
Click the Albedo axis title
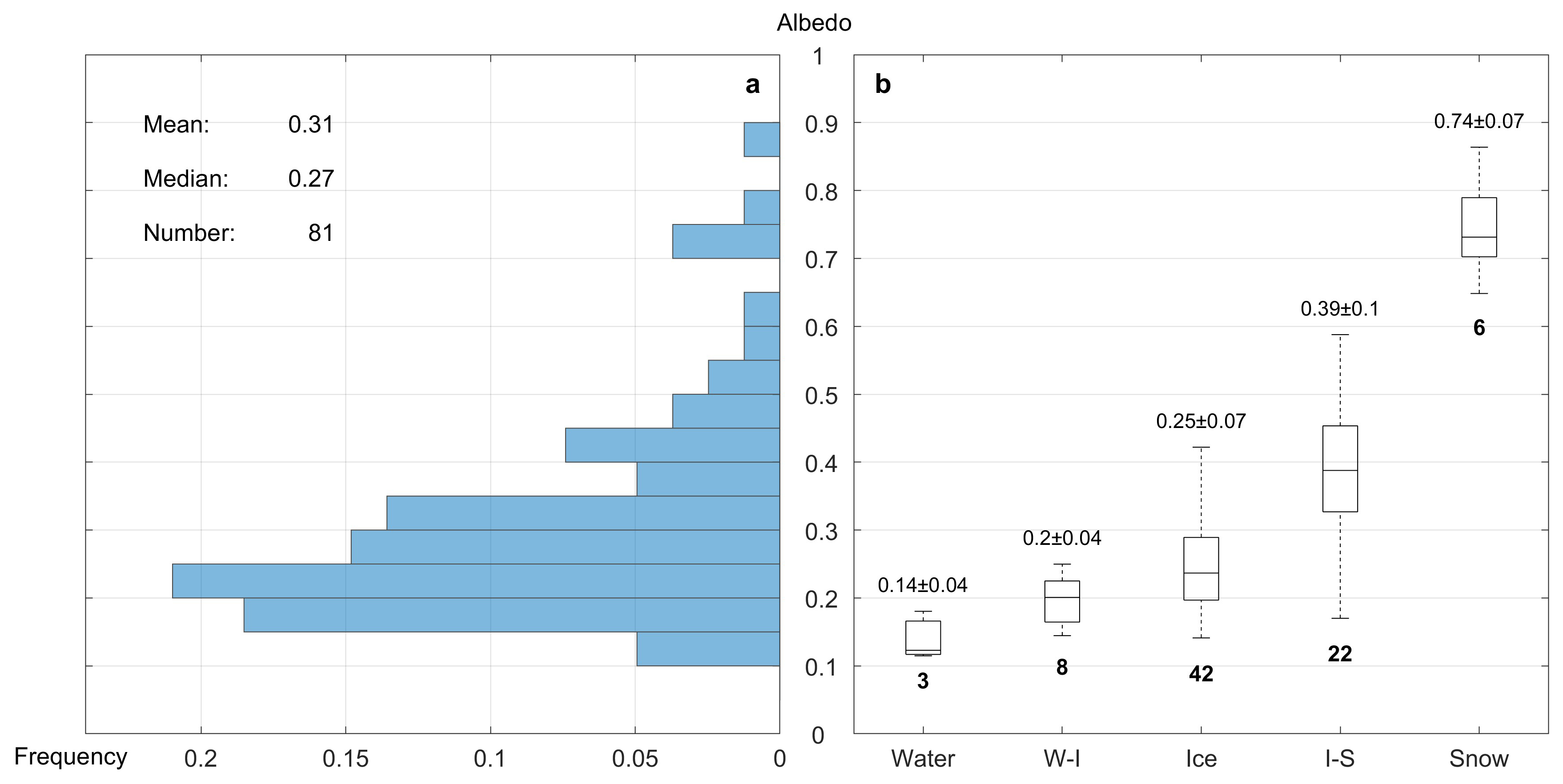(814, 23)
